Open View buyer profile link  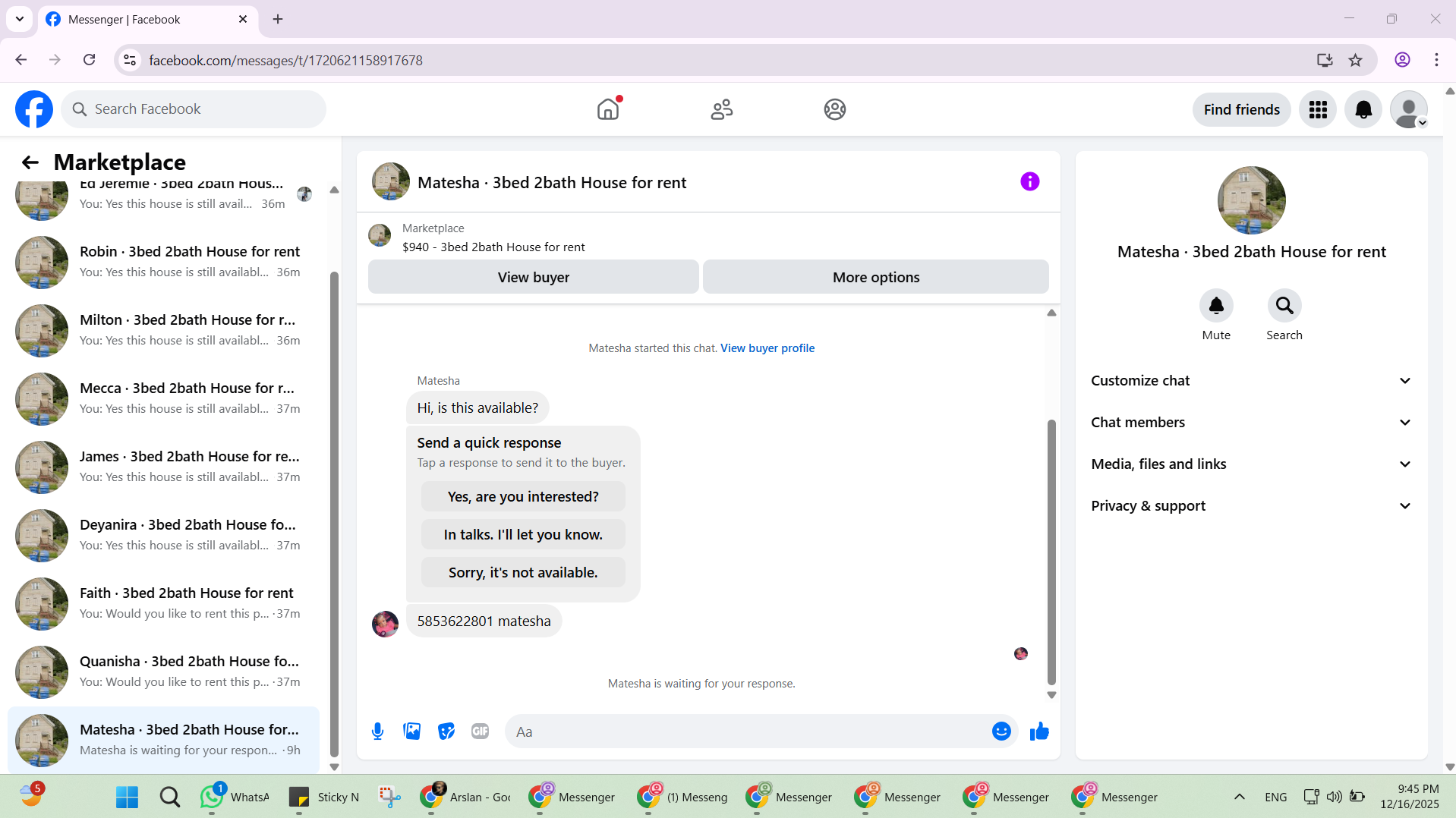tap(767, 348)
